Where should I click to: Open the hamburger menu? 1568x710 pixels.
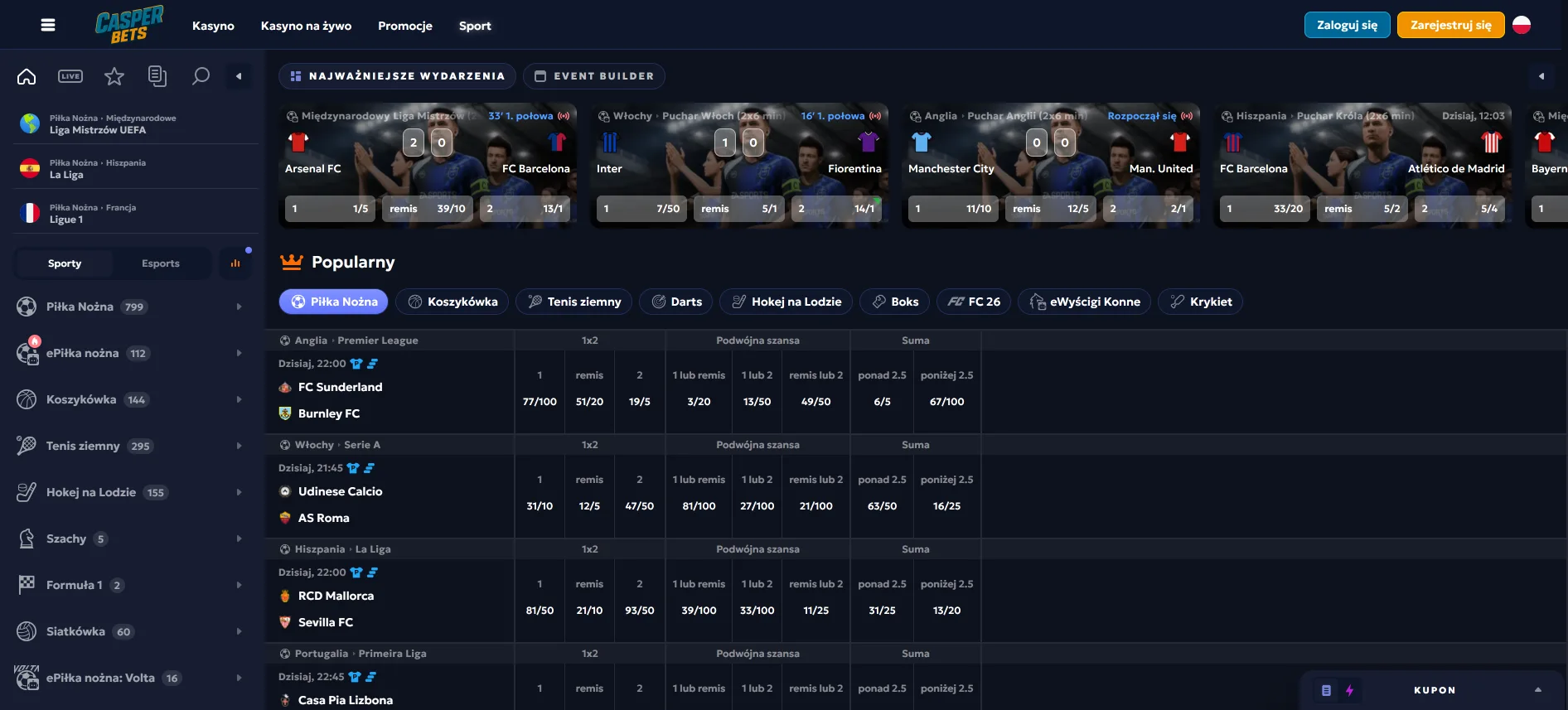(48, 25)
